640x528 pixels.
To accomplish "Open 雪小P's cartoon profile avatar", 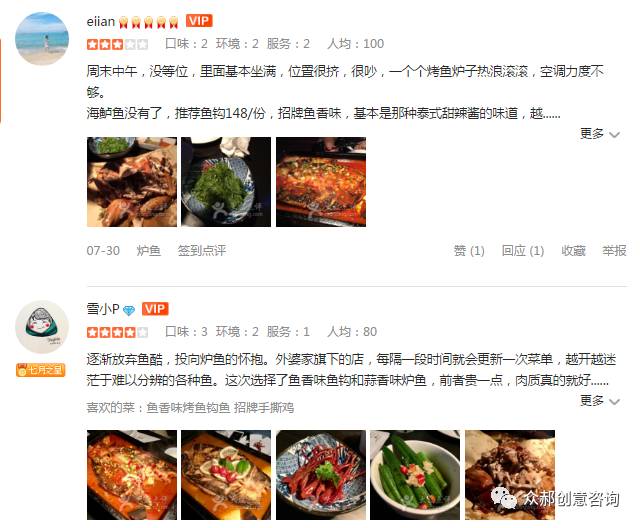I will pos(42,327).
